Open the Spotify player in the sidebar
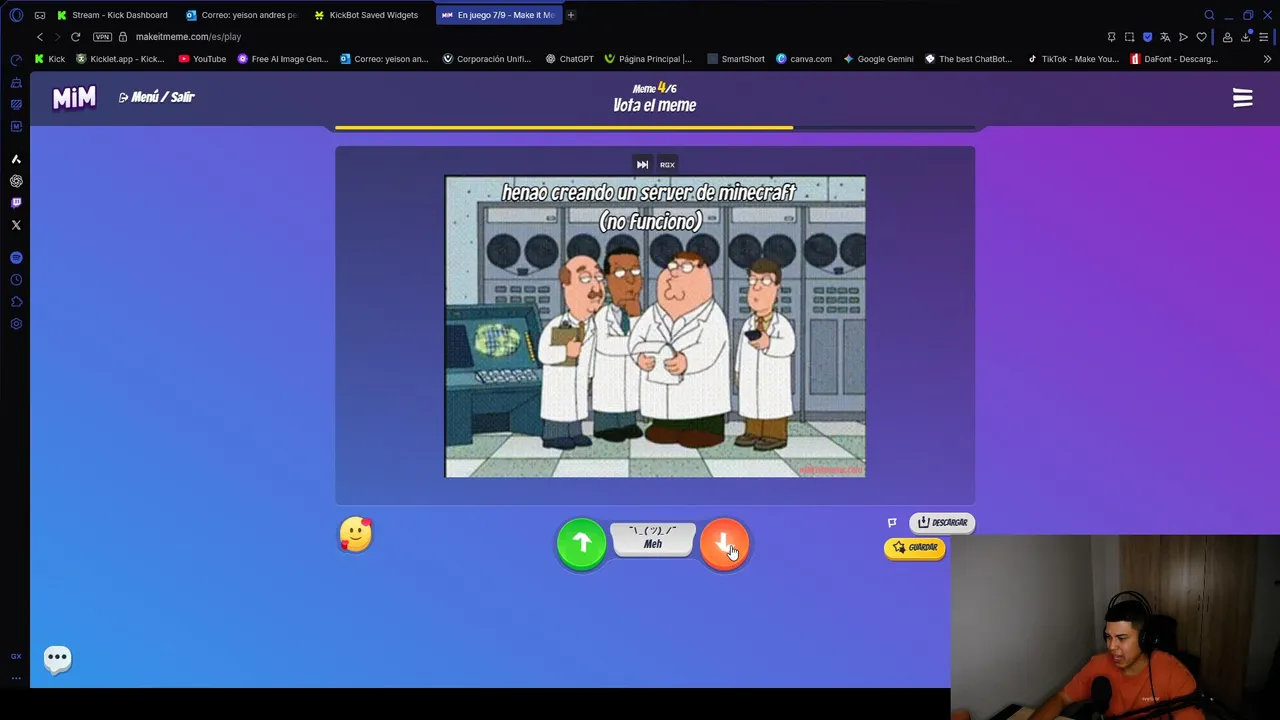This screenshot has height=720, width=1280. [x=16, y=258]
